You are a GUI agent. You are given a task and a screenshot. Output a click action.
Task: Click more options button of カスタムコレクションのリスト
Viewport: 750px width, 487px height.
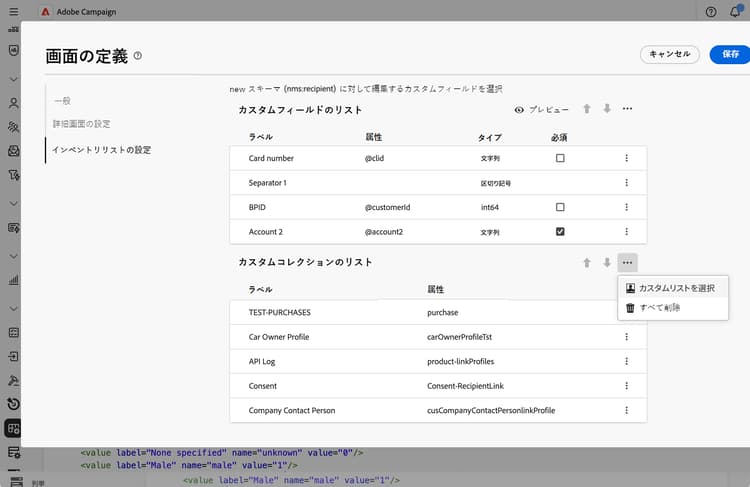point(627,263)
